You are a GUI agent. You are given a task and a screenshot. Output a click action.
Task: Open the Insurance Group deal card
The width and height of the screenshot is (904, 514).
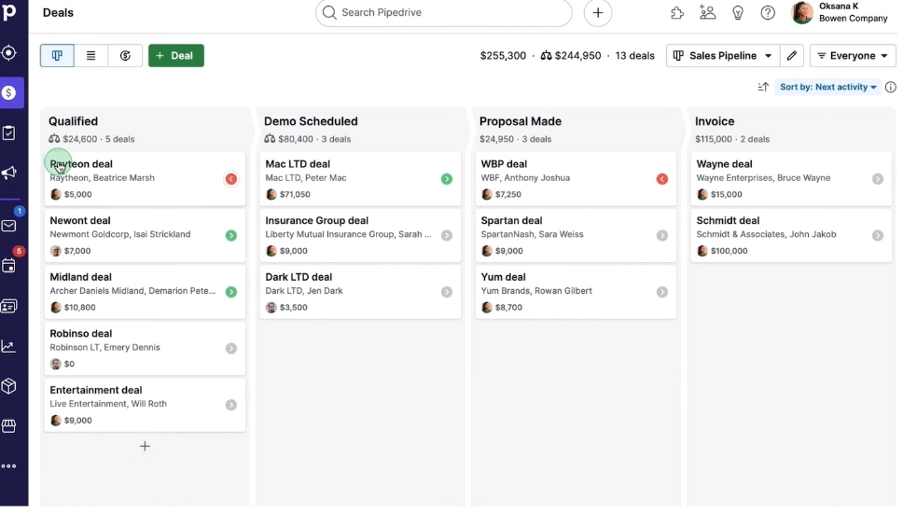[360, 235]
